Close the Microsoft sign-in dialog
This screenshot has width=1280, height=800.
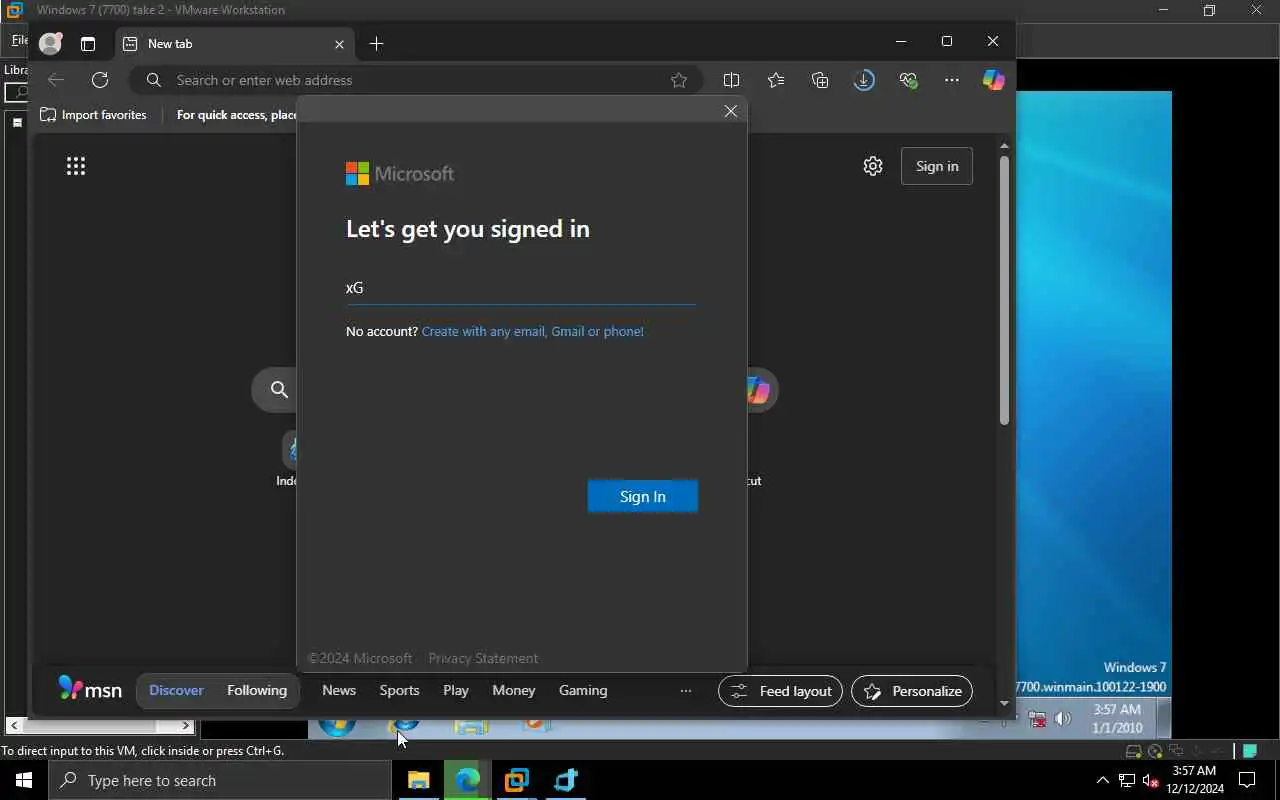731,111
